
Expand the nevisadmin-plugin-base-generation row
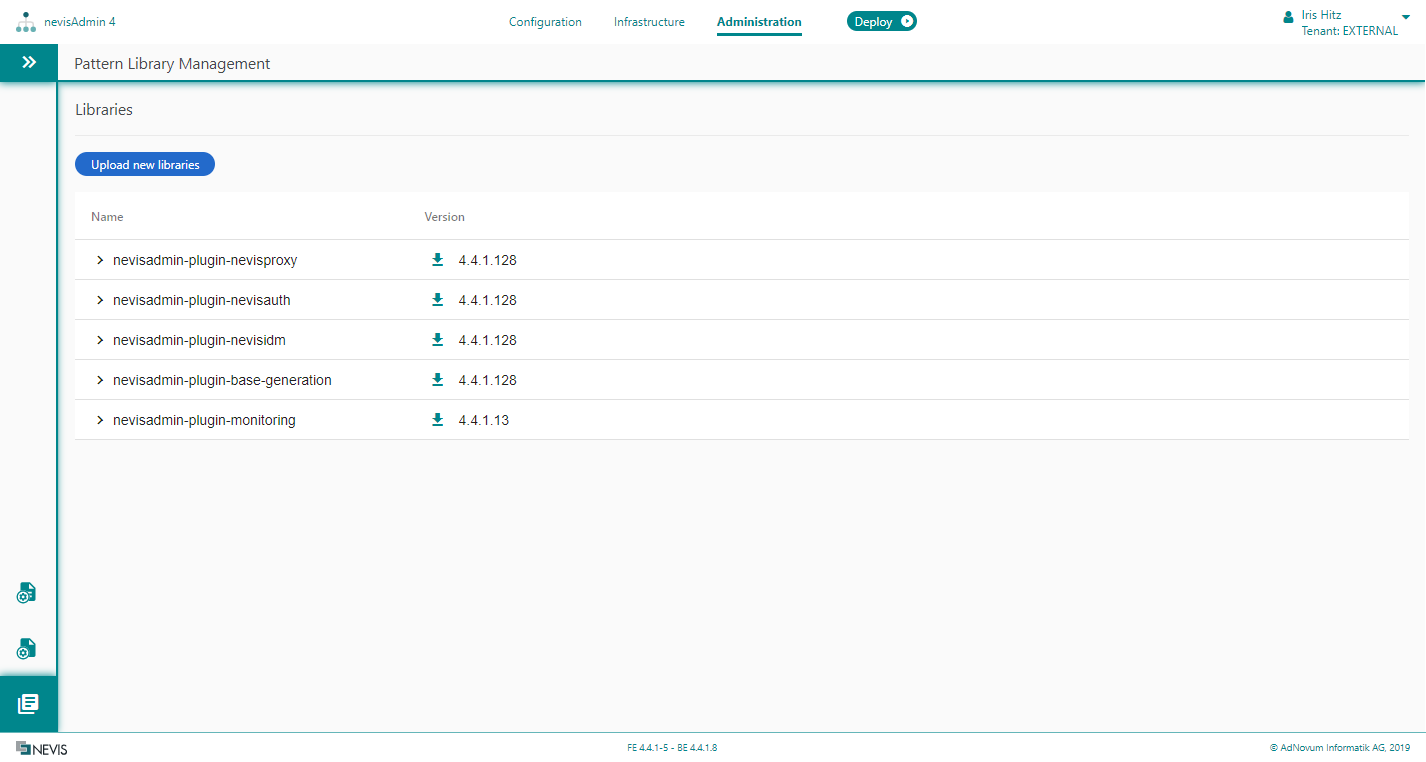click(x=100, y=380)
